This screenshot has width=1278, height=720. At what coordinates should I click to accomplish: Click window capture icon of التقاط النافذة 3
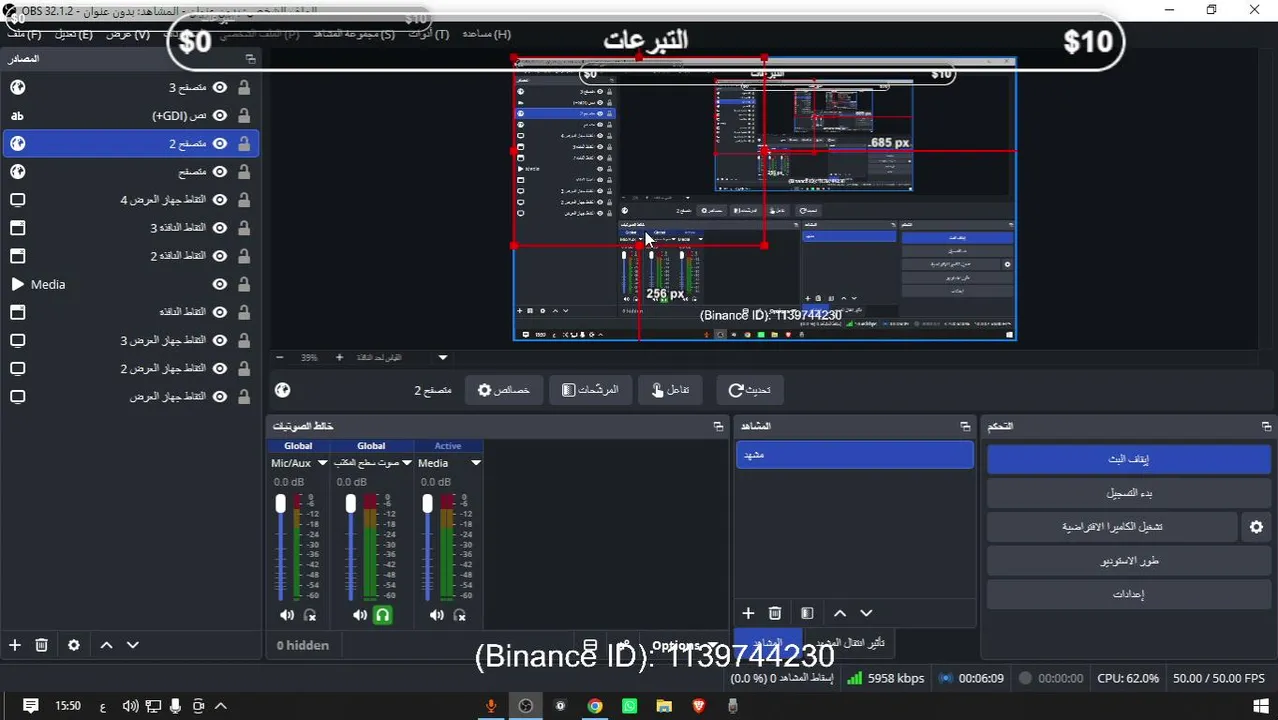(x=17, y=227)
